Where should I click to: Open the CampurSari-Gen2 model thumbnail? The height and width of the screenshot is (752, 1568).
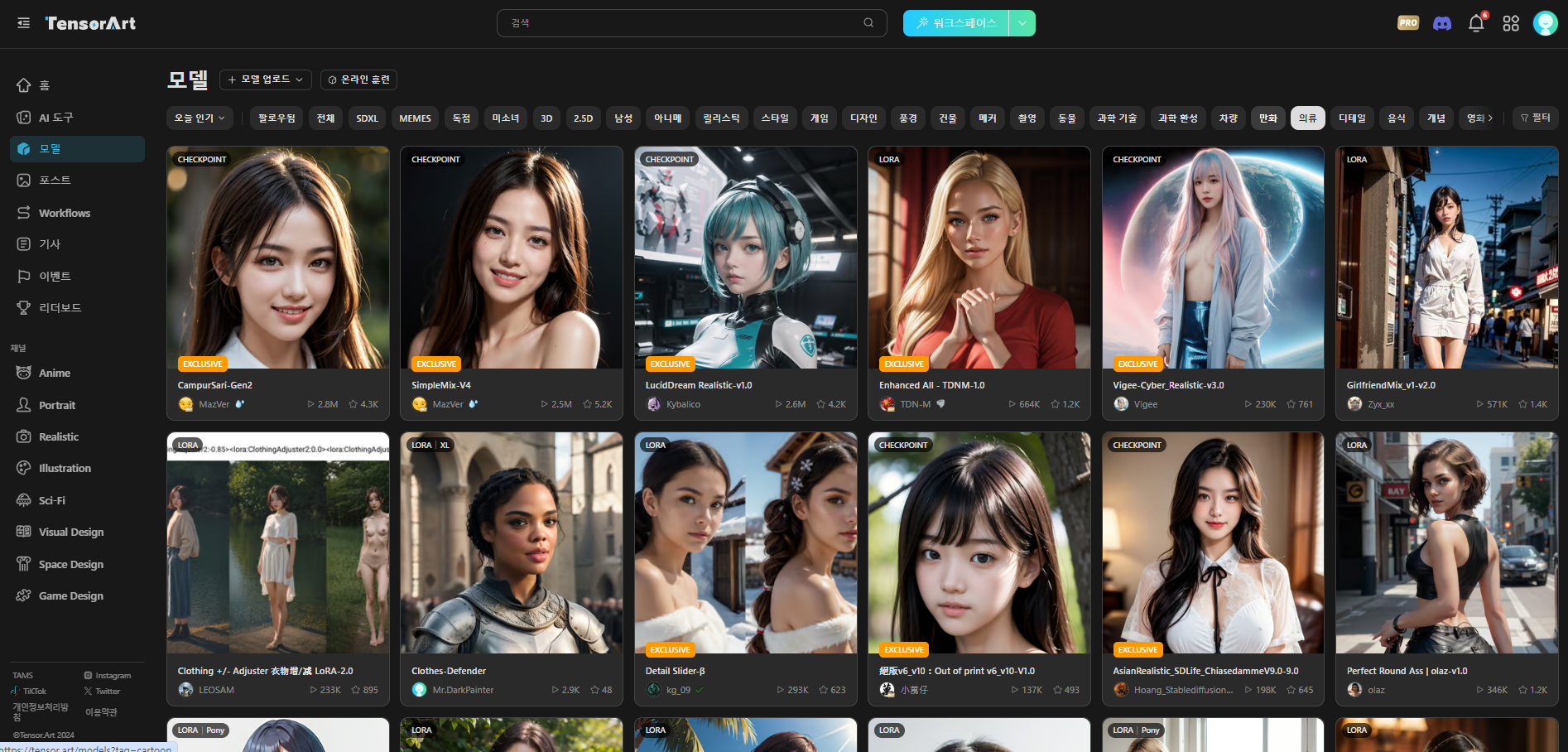278,258
